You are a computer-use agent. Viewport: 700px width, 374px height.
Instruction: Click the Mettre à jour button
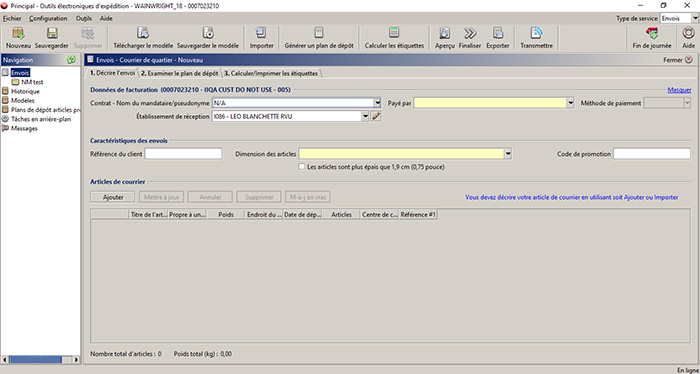(x=162, y=197)
